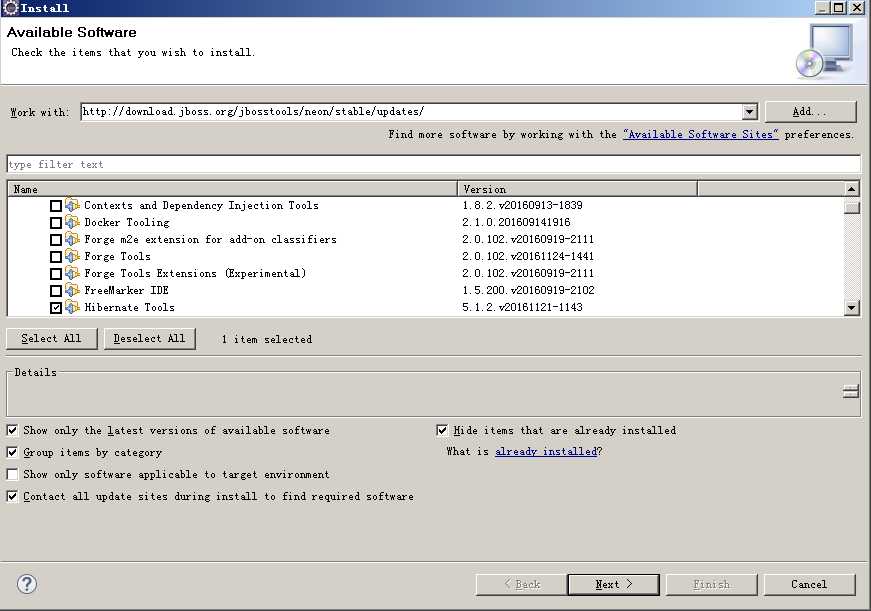Image resolution: width=871 pixels, height=611 pixels.
Task: Toggle Show only the latest versions option
Action: 12,430
